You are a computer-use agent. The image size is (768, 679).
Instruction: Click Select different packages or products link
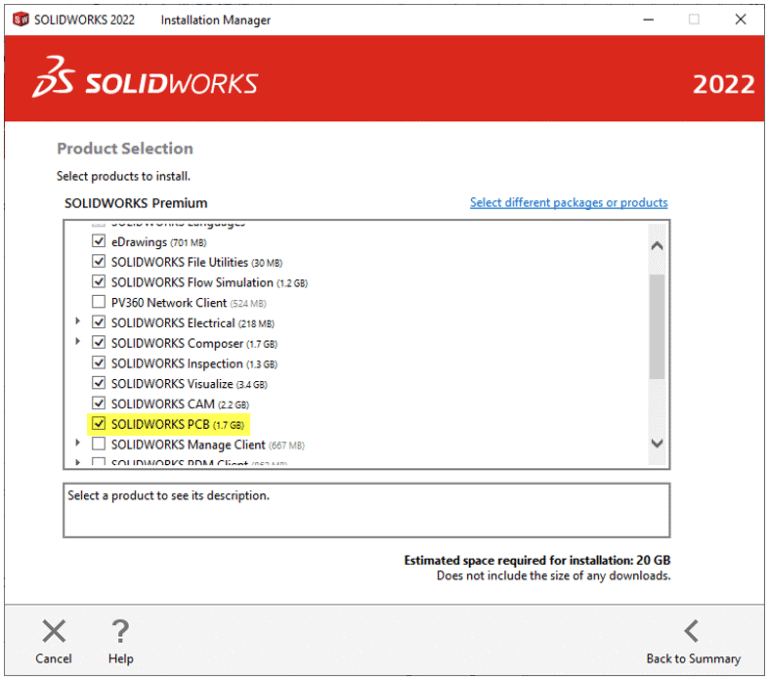569,202
